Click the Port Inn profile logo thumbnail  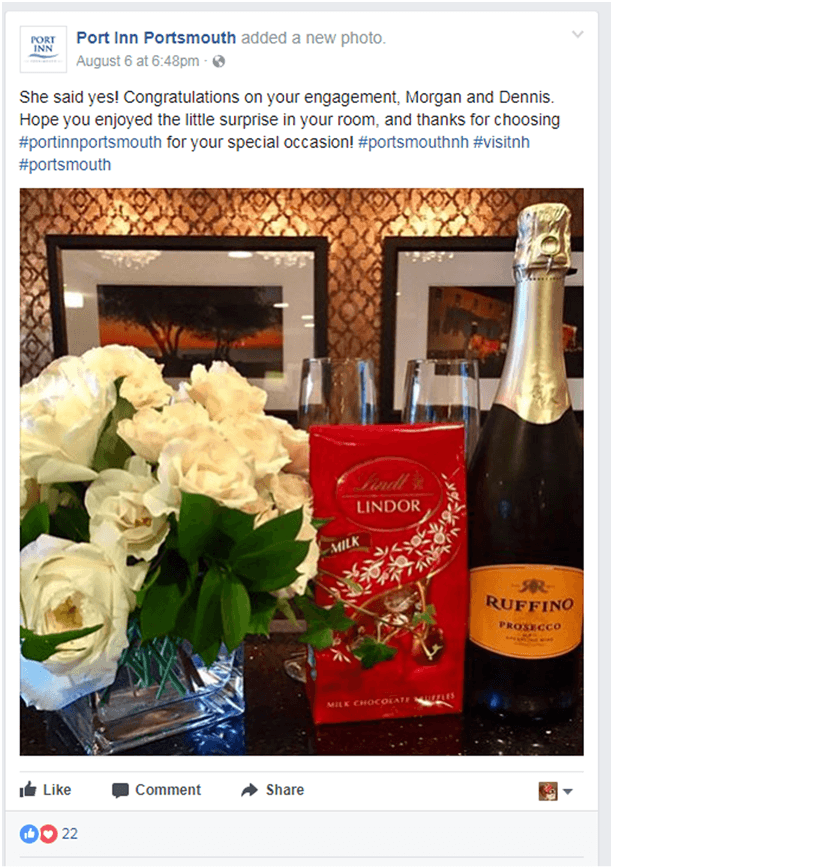pyautogui.click(x=43, y=49)
